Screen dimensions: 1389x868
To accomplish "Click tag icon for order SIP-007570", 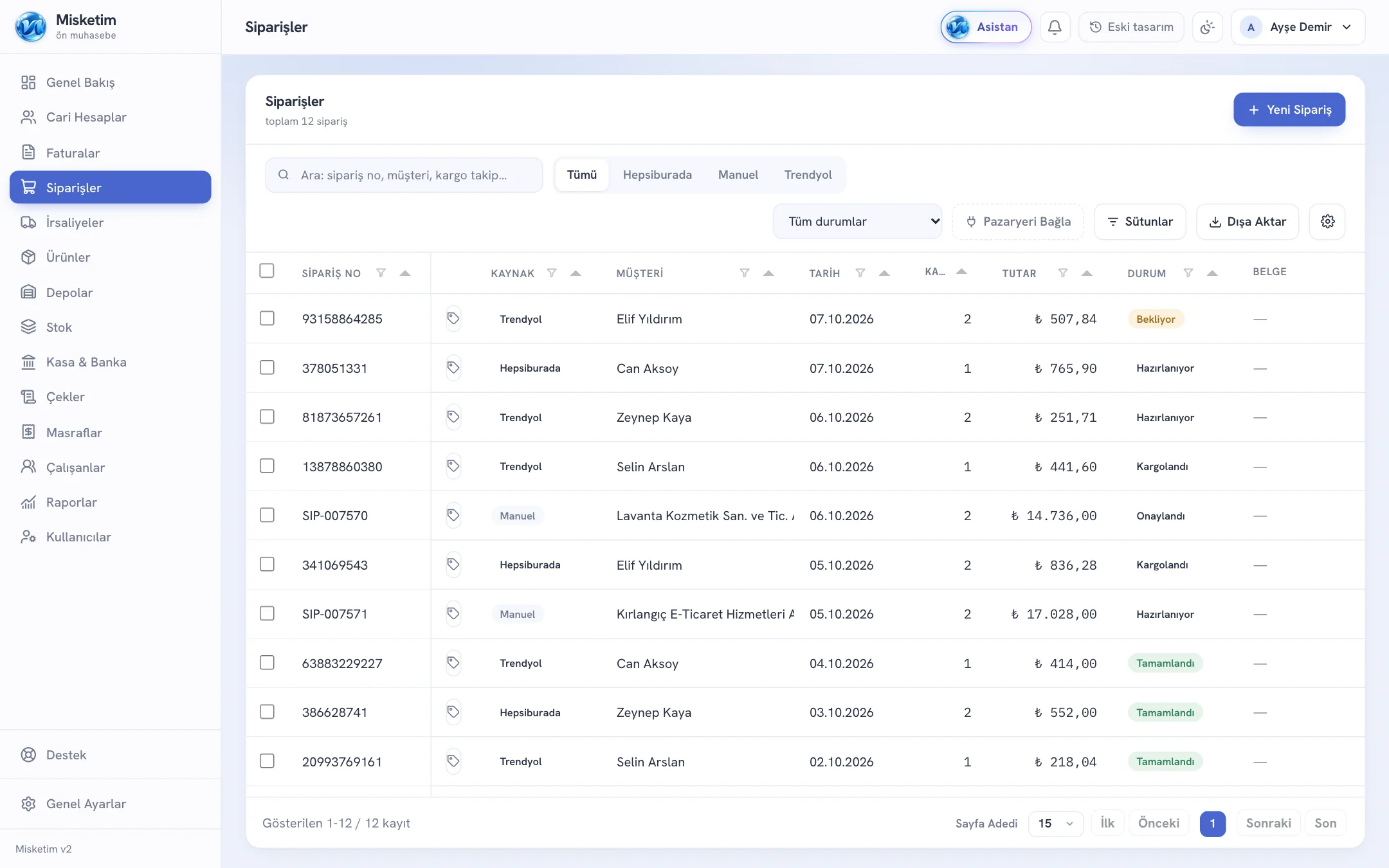I will click(453, 515).
